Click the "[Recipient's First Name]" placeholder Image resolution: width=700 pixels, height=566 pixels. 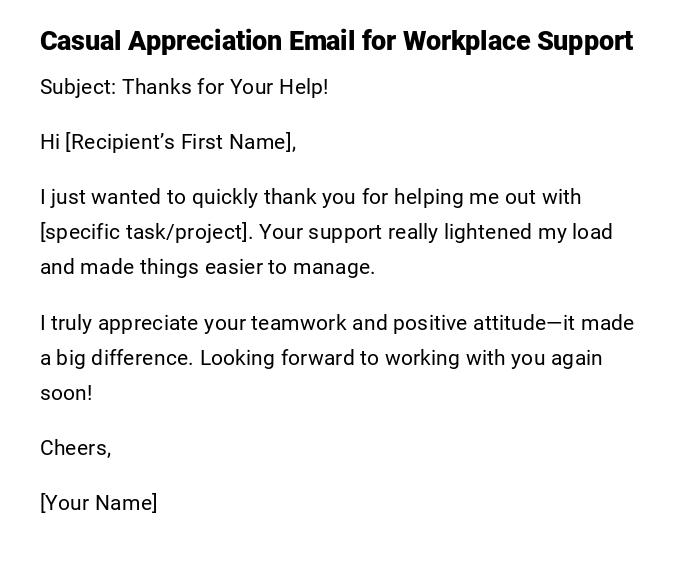click(x=180, y=142)
